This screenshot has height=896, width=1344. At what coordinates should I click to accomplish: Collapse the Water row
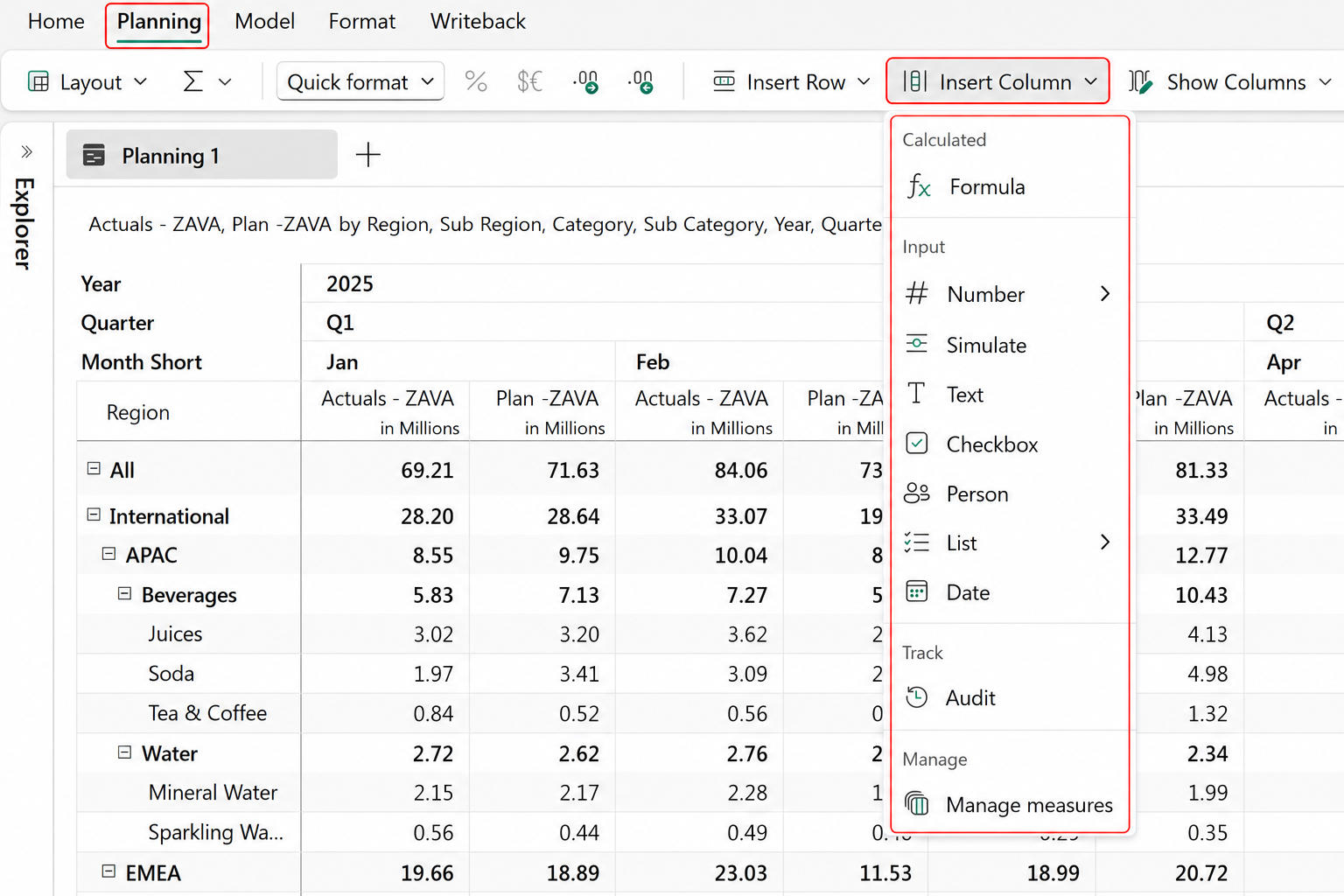pos(125,752)
